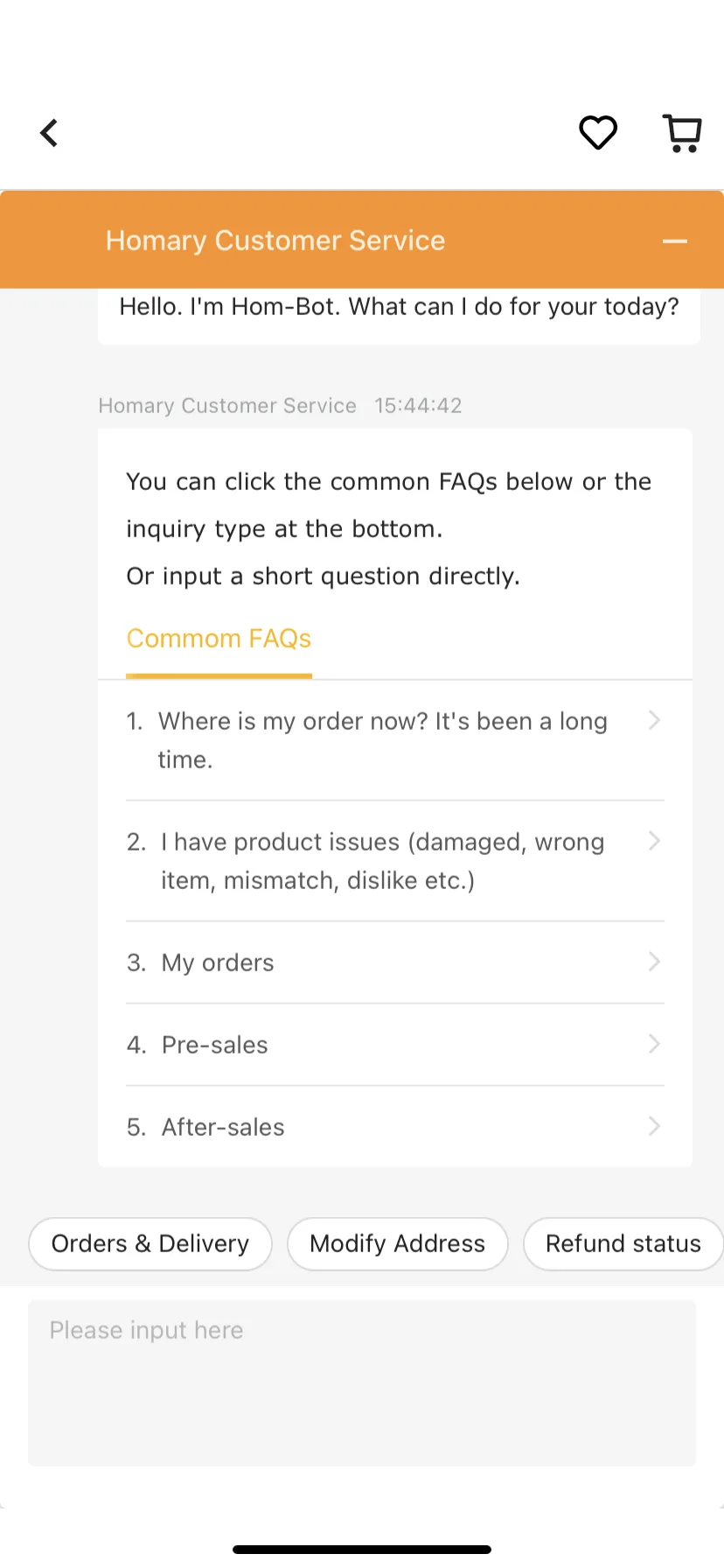This screenshot has width=724, height=1568.
Task: Expand chevron beside product issues FAQ
Action: click(x=654, y=841)
